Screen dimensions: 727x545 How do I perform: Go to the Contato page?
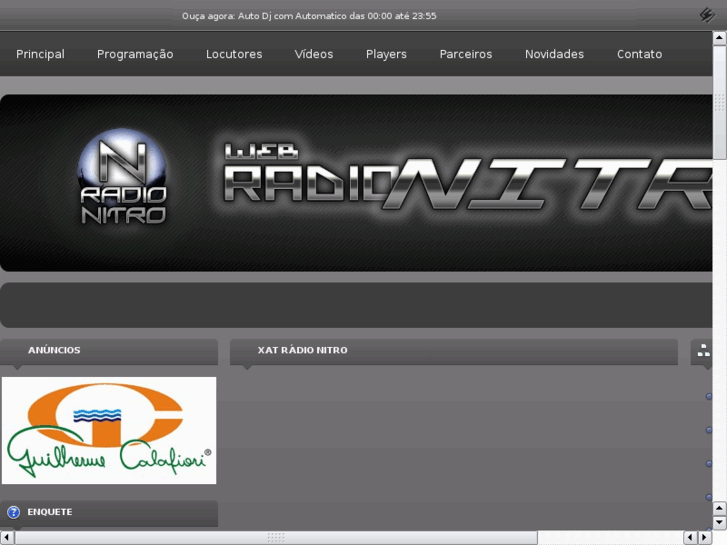pyautogui.click(x=639, y=54)
